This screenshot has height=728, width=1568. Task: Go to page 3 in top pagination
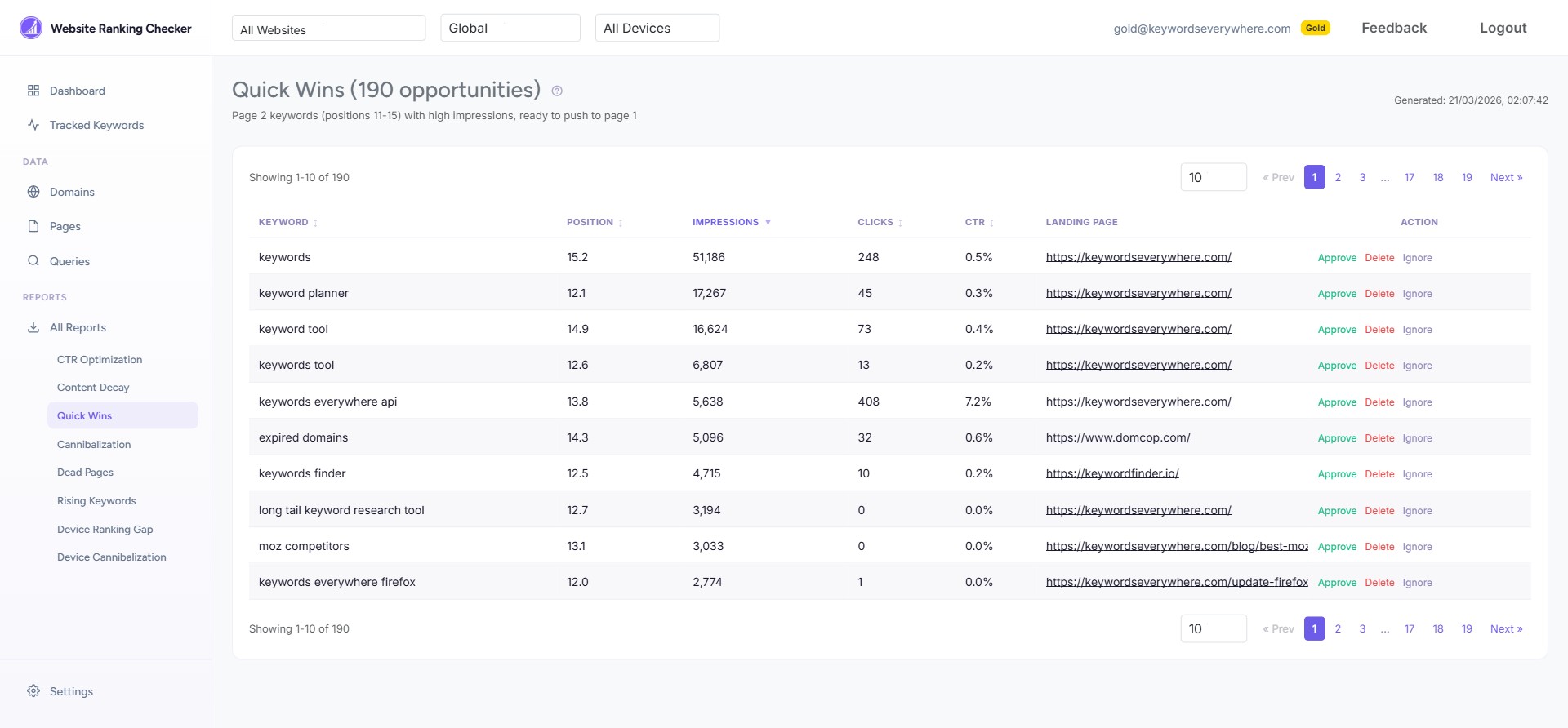tap(1362, 177)
